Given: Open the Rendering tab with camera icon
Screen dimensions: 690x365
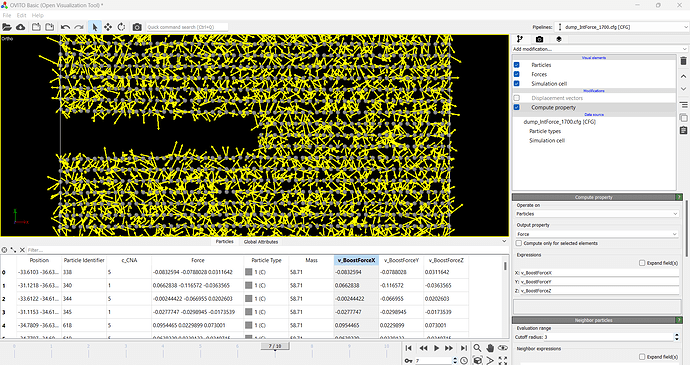Looking at the screenshot, I should click(x=539, y=39).
